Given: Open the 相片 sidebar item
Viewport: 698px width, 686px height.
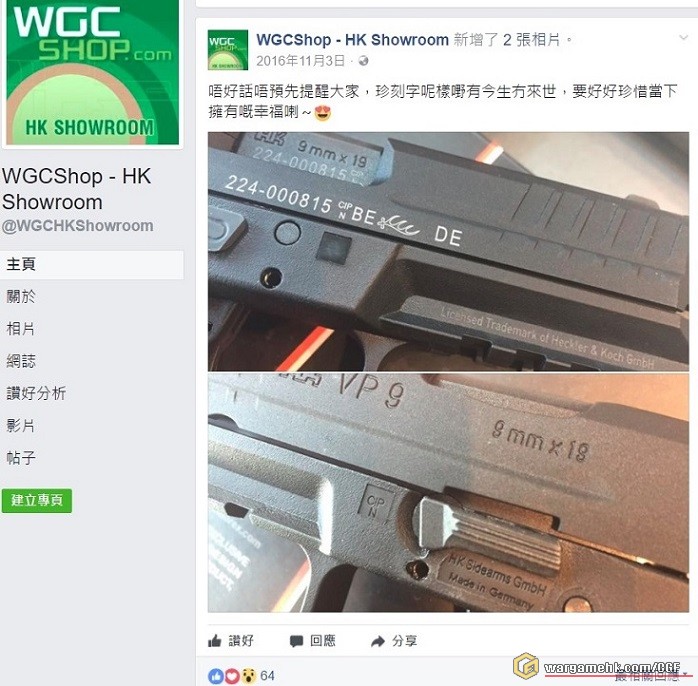Looking at the screenshot, I should (21, 329).
